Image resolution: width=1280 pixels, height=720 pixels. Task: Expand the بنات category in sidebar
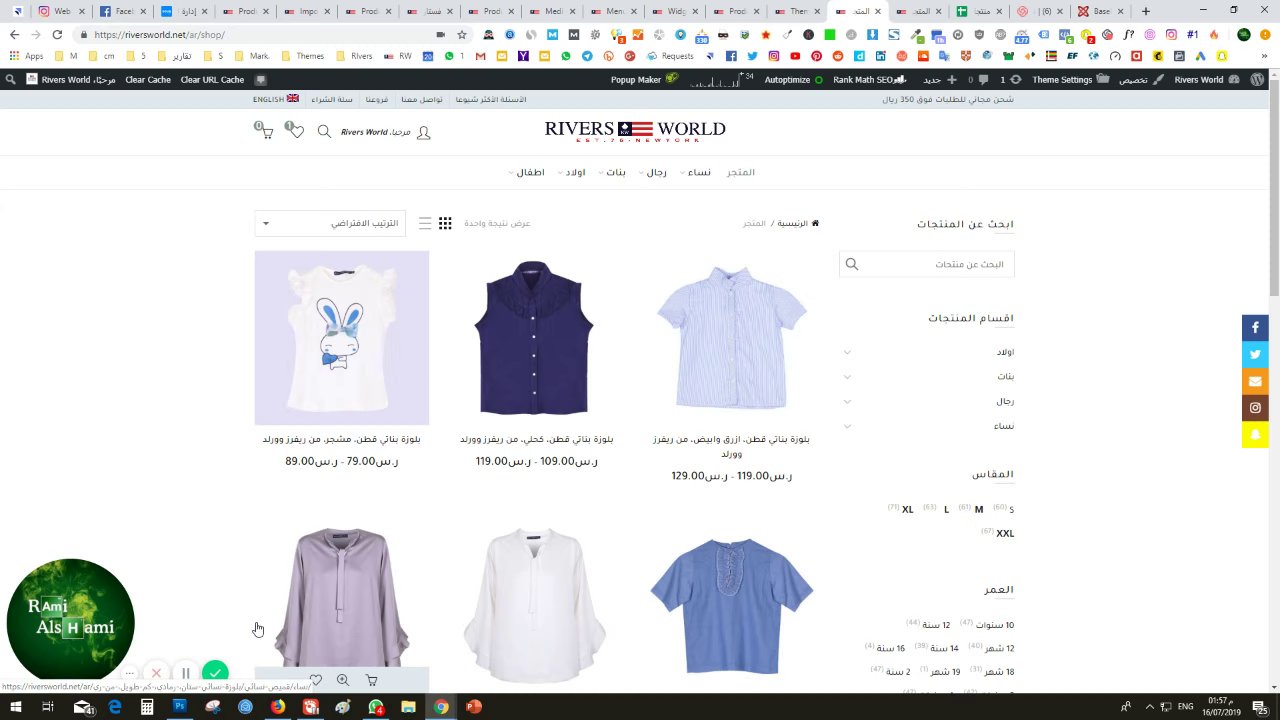coord(847,377)
